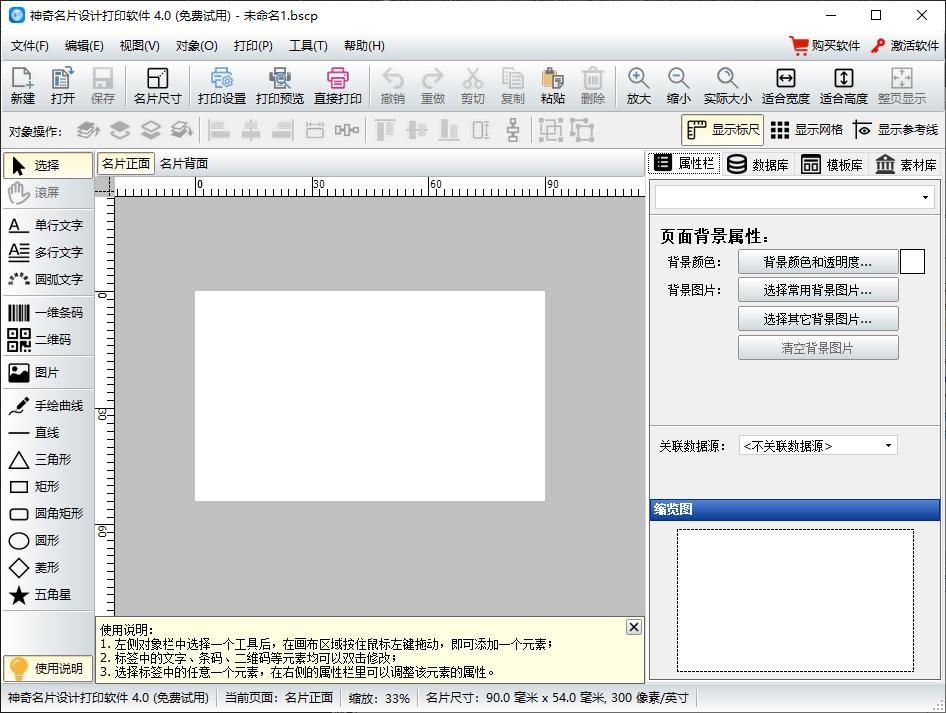946x713 pixels.
Task: Toggle 显示网格 grid display
Action: tap(807, 130)
